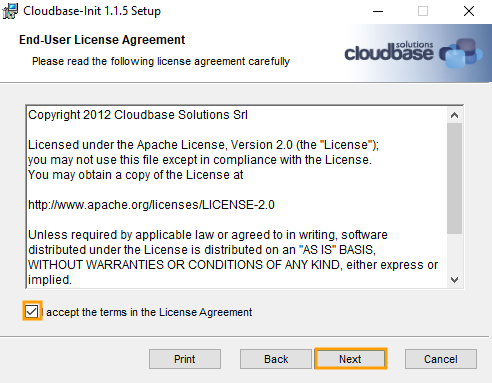Minimize the setup window
Image resolution: width=492 pixels, height=383 pixels.
coord(378,11)
